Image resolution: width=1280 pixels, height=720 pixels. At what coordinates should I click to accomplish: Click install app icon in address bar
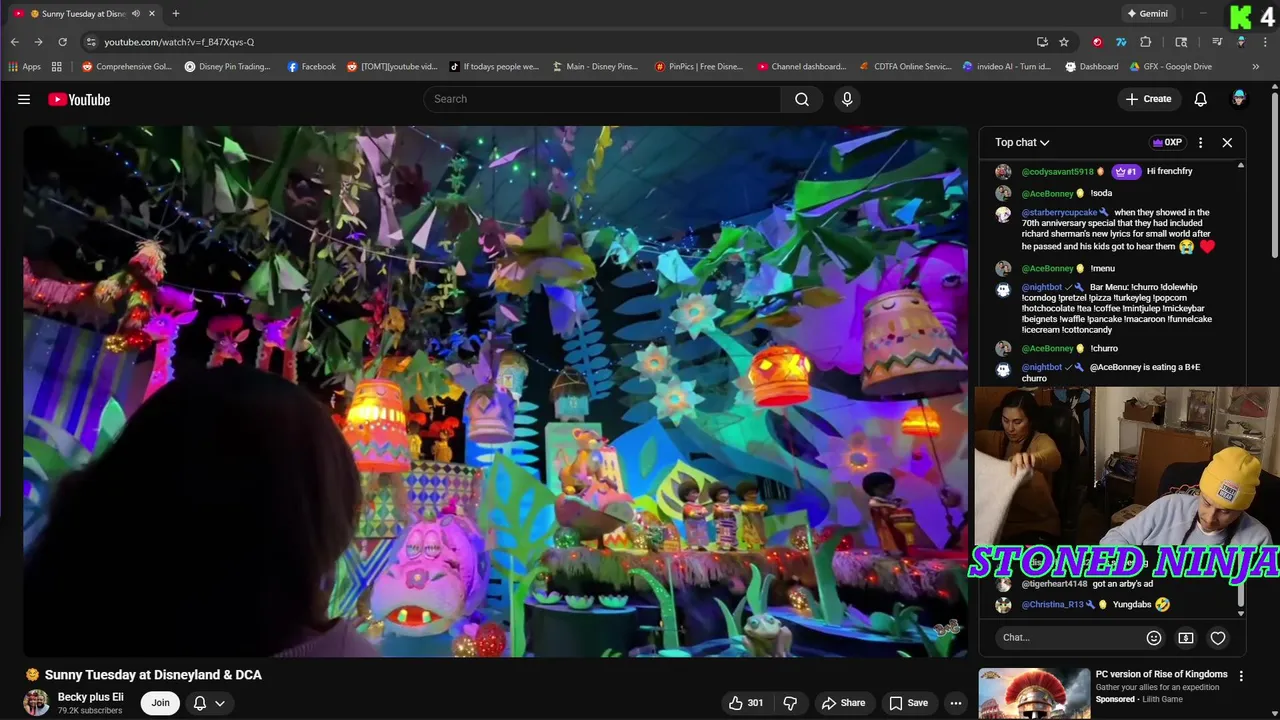(x=1042, y=42)
